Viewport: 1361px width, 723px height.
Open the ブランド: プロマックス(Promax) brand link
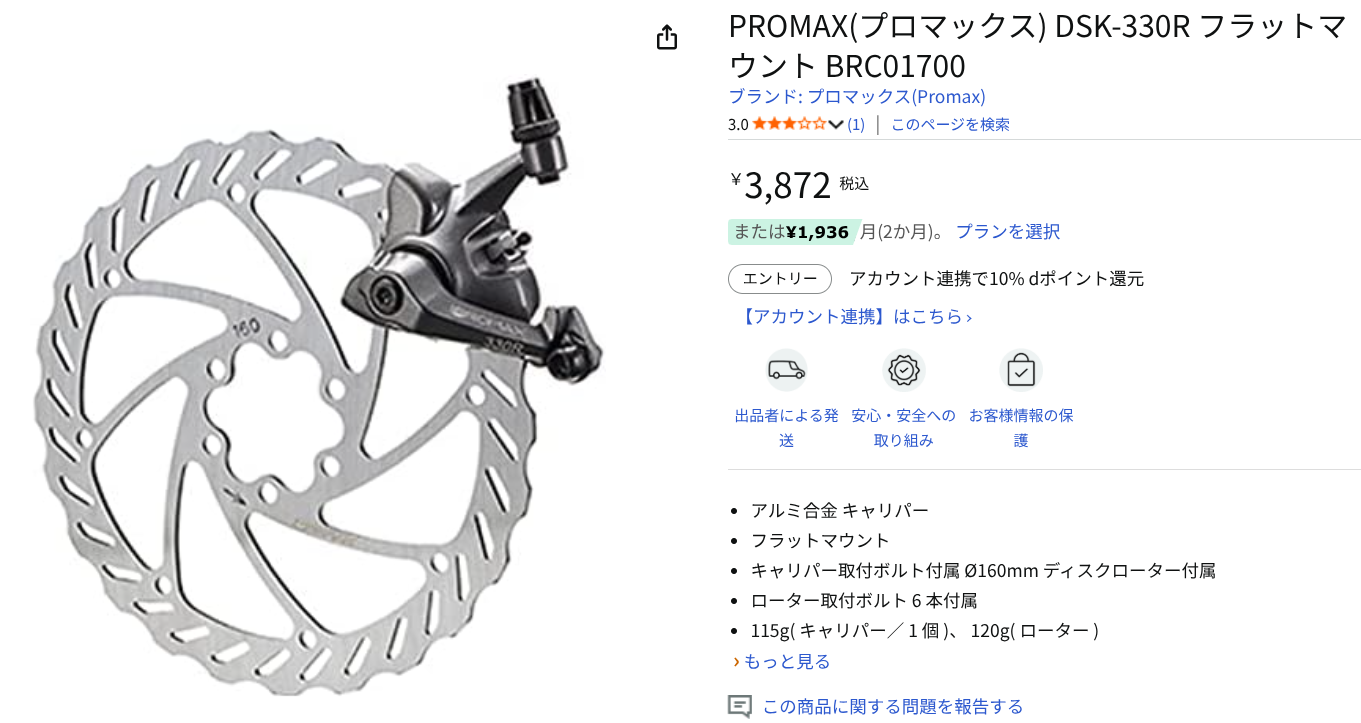pyautogui.click(x=857, y=97)
